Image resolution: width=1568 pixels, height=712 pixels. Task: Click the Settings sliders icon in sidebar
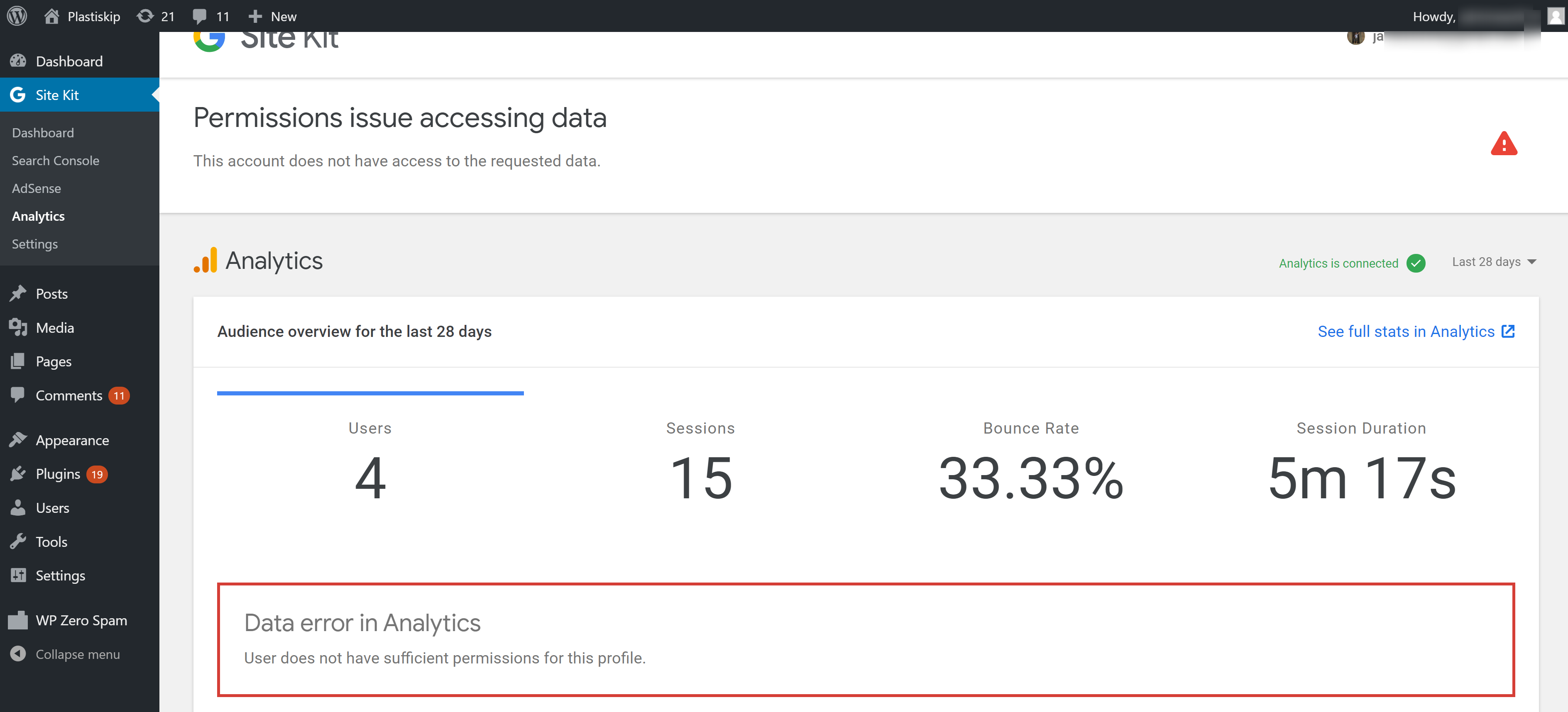18,575
